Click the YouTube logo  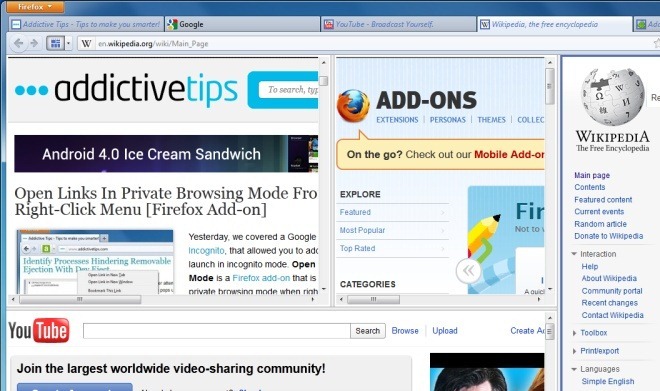tap(39, 330)
